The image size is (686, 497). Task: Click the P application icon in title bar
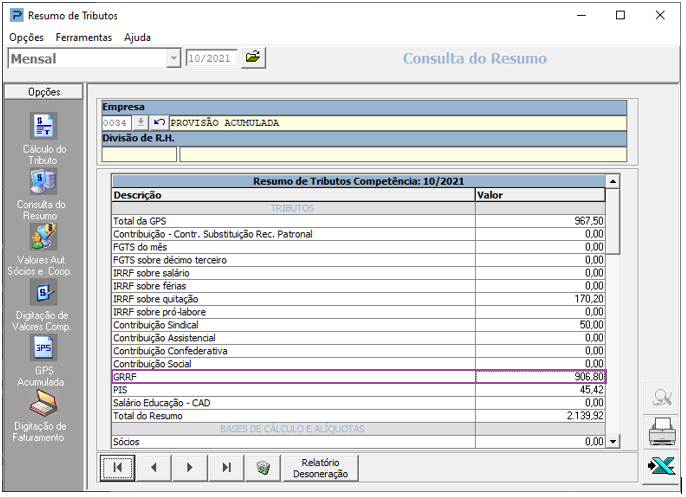17,16
